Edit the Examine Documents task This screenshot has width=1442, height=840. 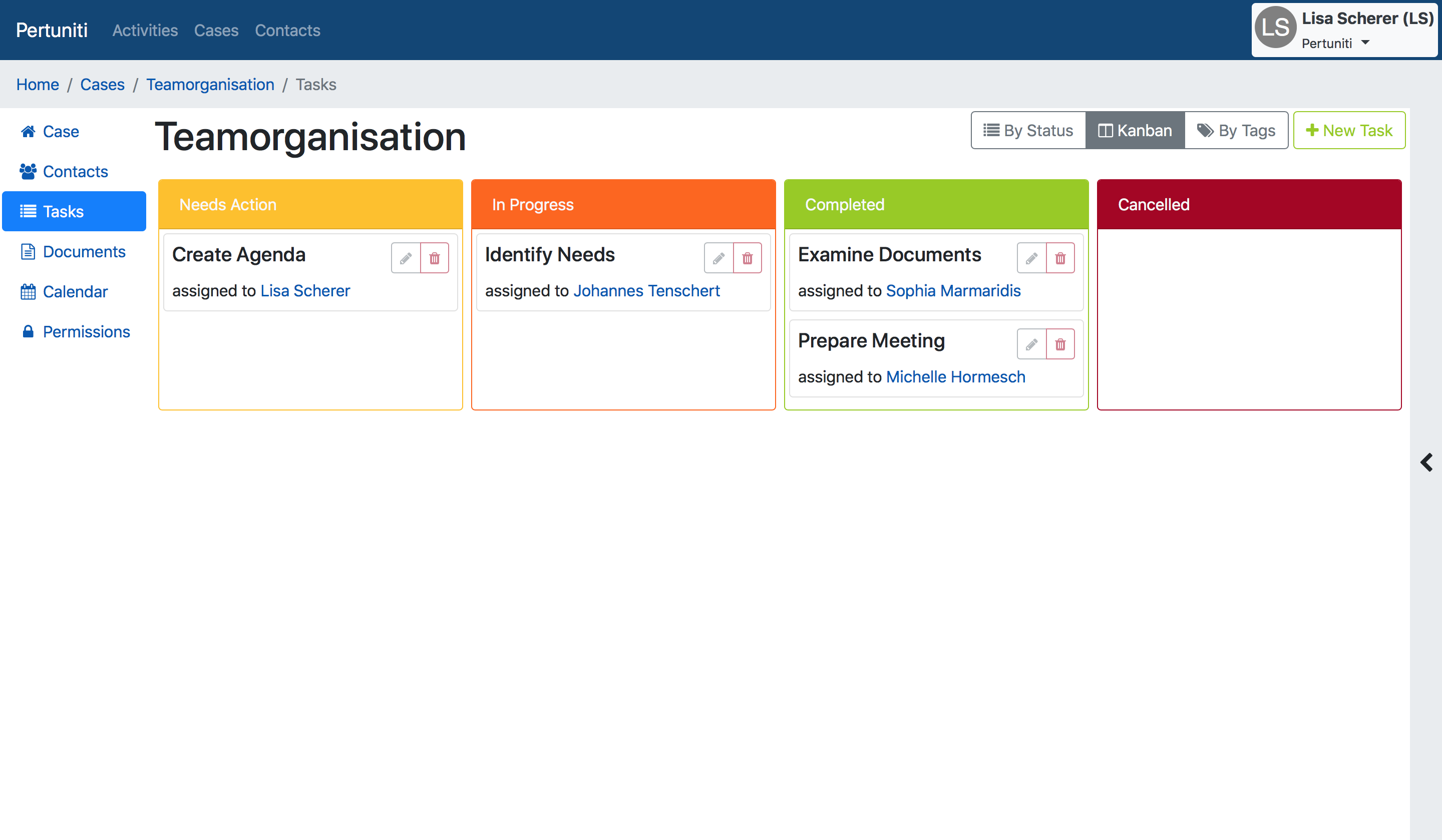coord(1032,258)
